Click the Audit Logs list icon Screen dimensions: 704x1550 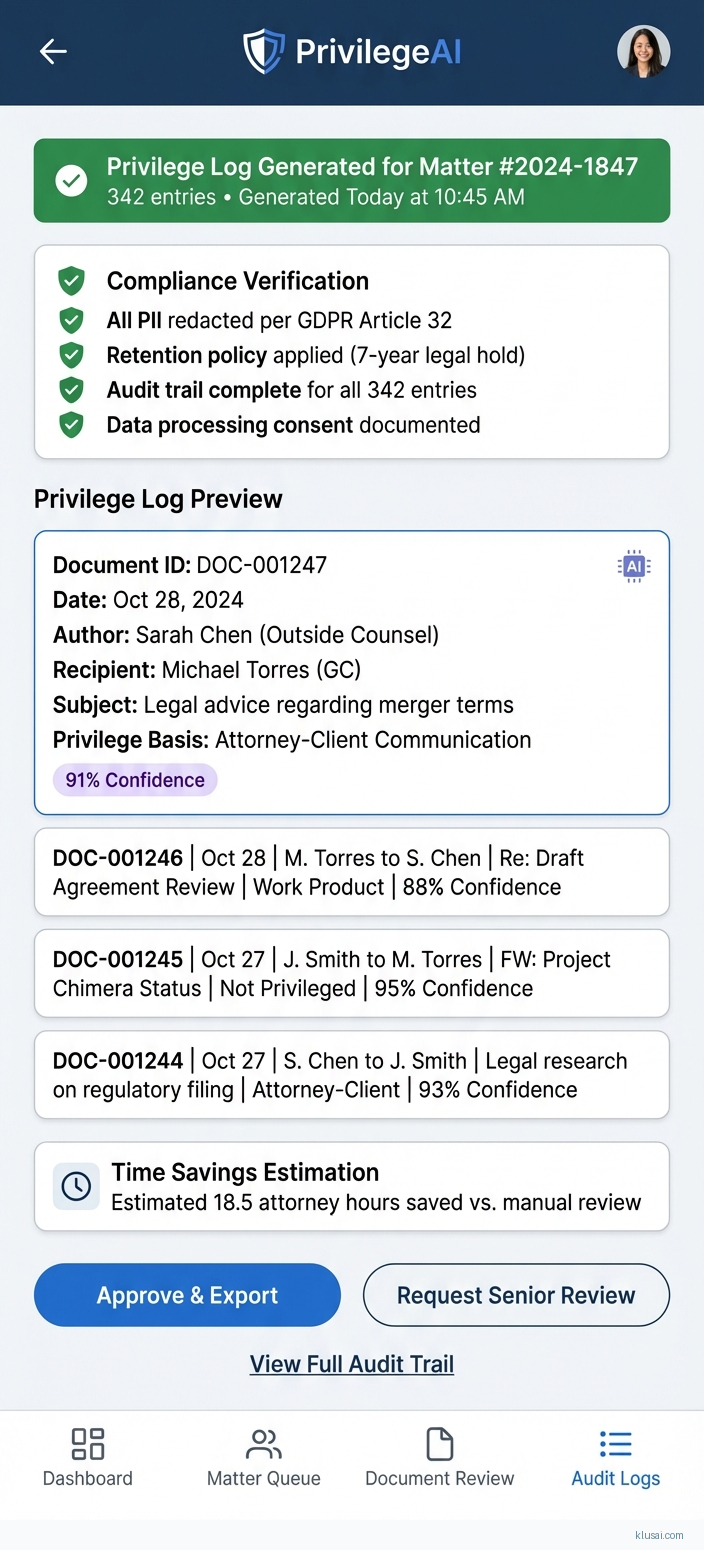pyautogui.click(x=616, y=1444)
